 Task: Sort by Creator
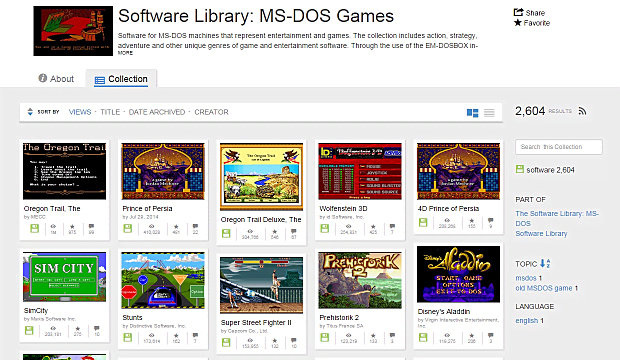coord(211,112)
